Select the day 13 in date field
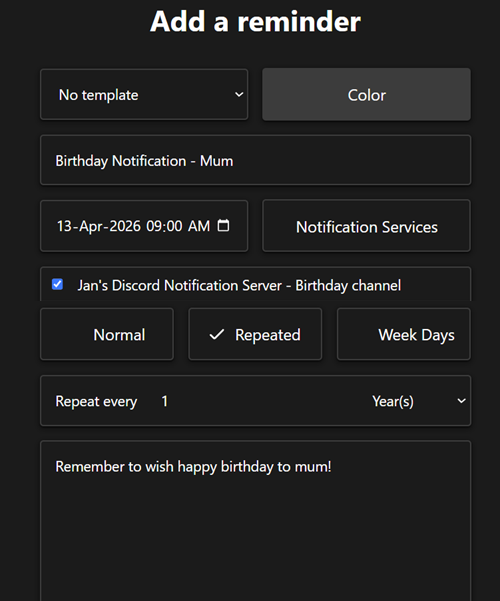Screen dimensions: 500x601 (x=64, y=226)
